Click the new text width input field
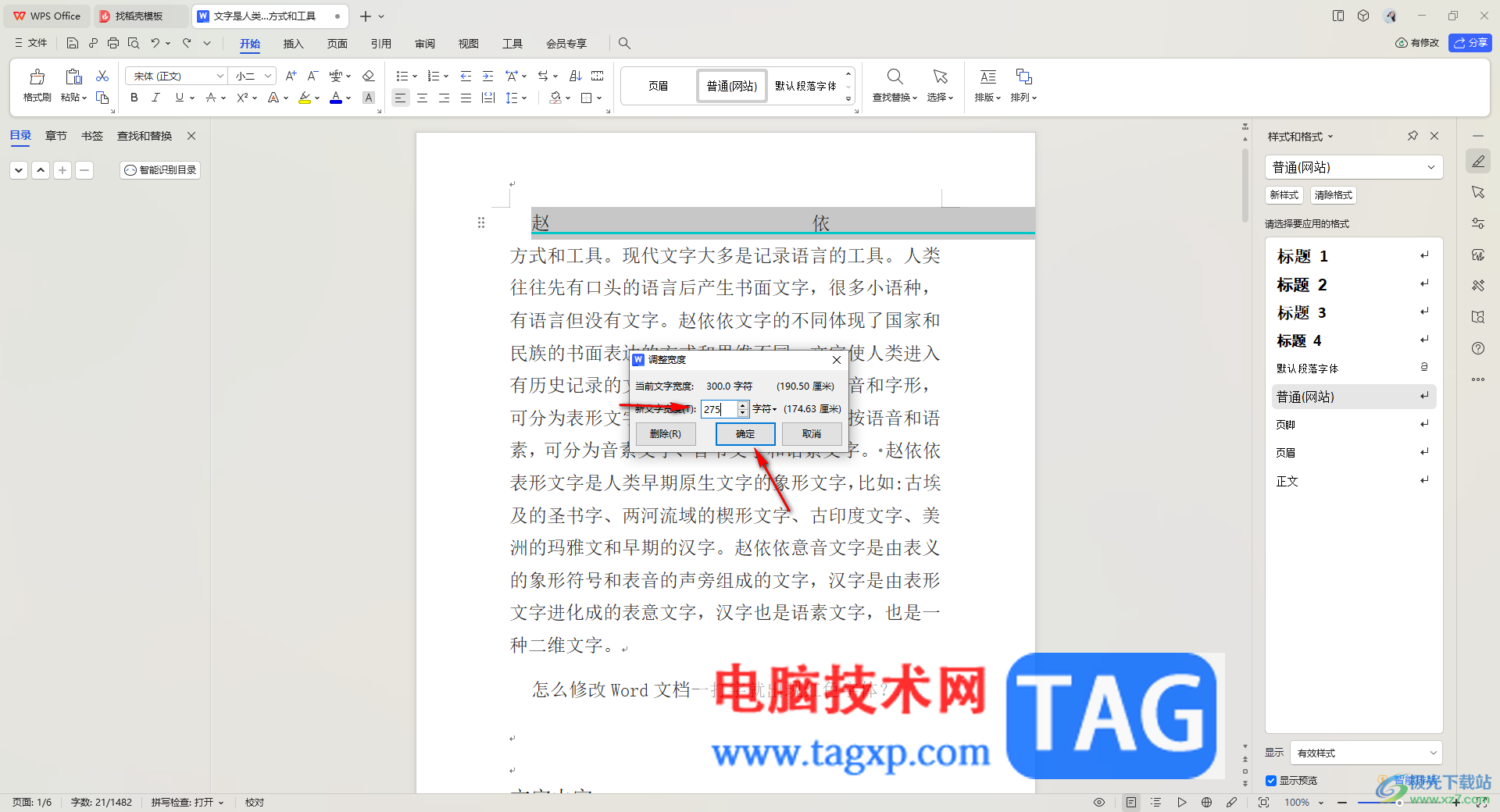The image size is (1500, 812). [719, 409]
